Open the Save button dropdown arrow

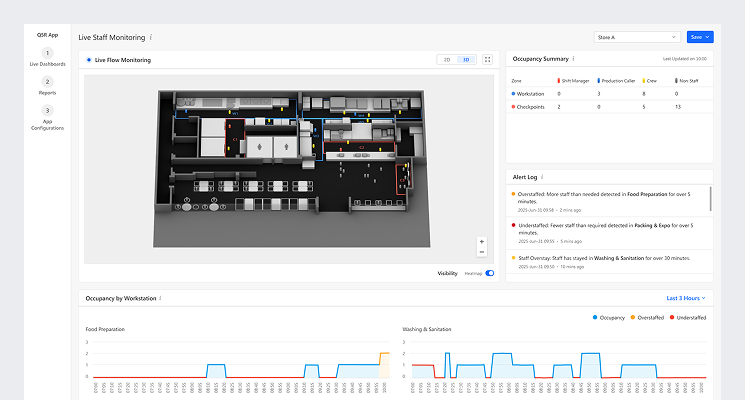pos(708,37)
